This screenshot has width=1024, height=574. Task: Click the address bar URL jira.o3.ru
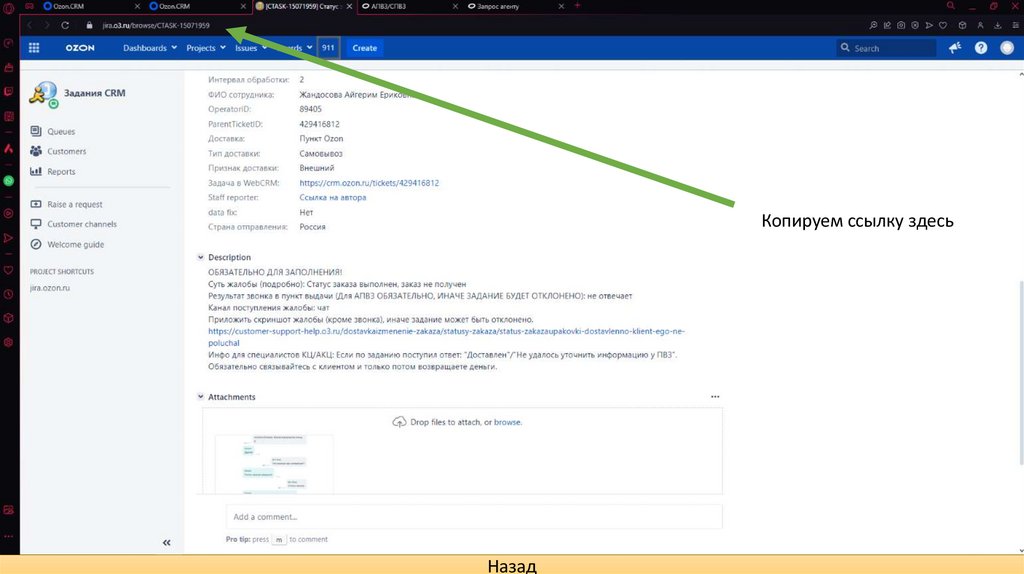click(x=156, y=25)
